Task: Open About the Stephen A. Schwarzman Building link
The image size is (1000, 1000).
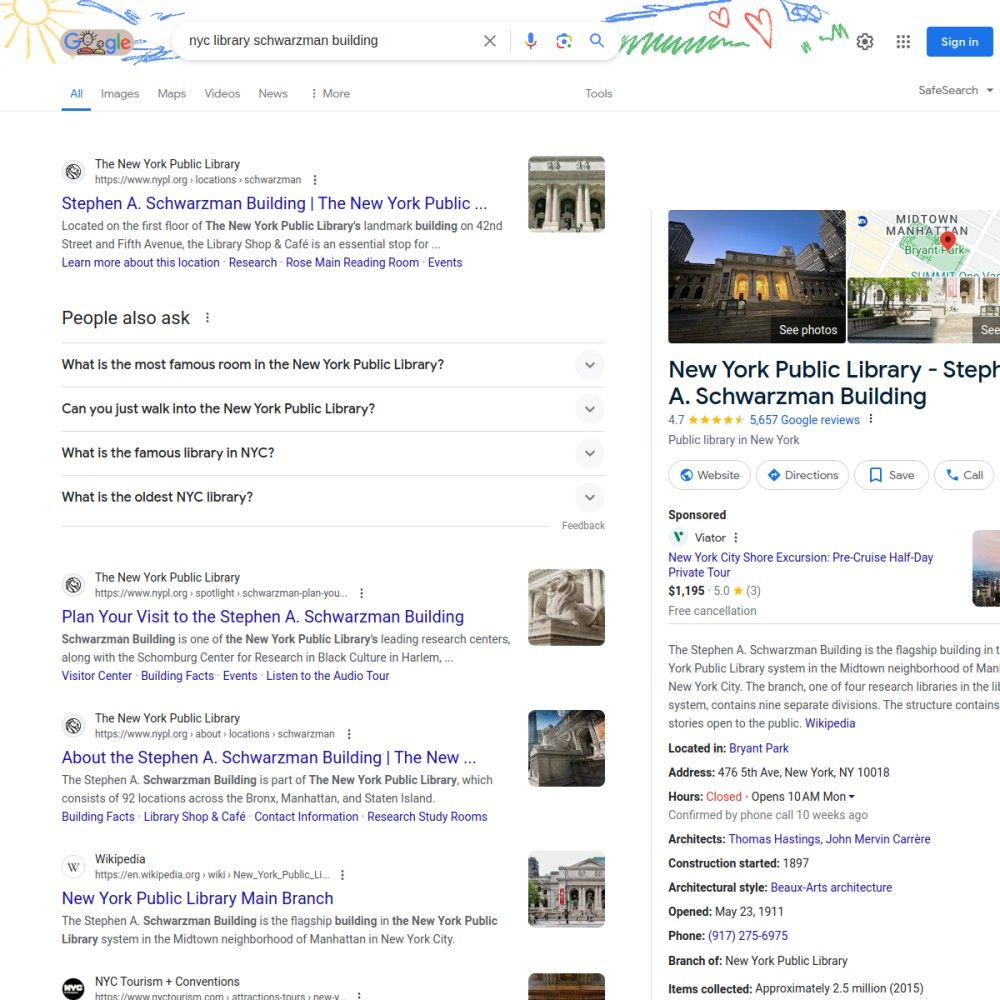Action: click(268, 758)
